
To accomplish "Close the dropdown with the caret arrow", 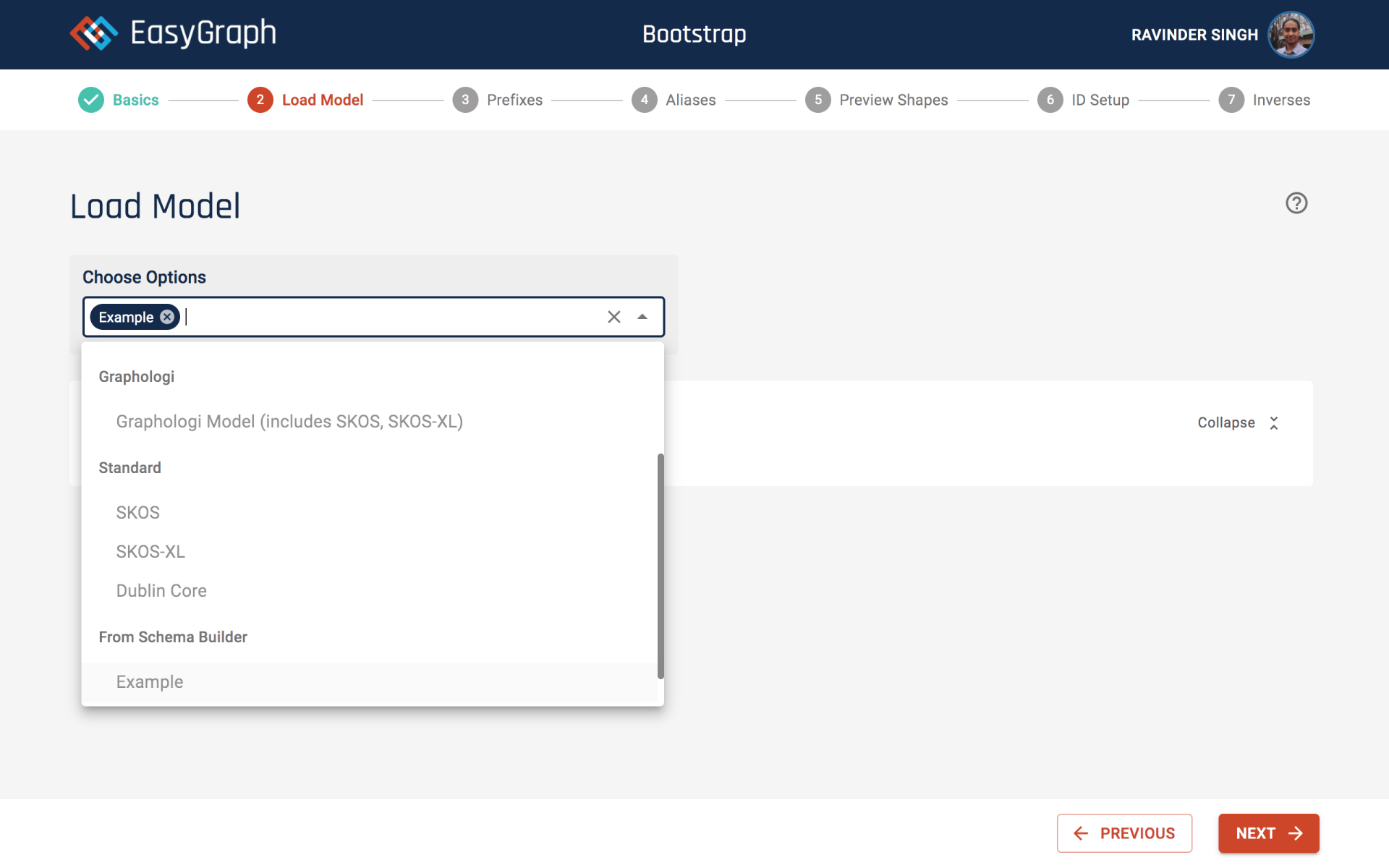I will [642, 317].
